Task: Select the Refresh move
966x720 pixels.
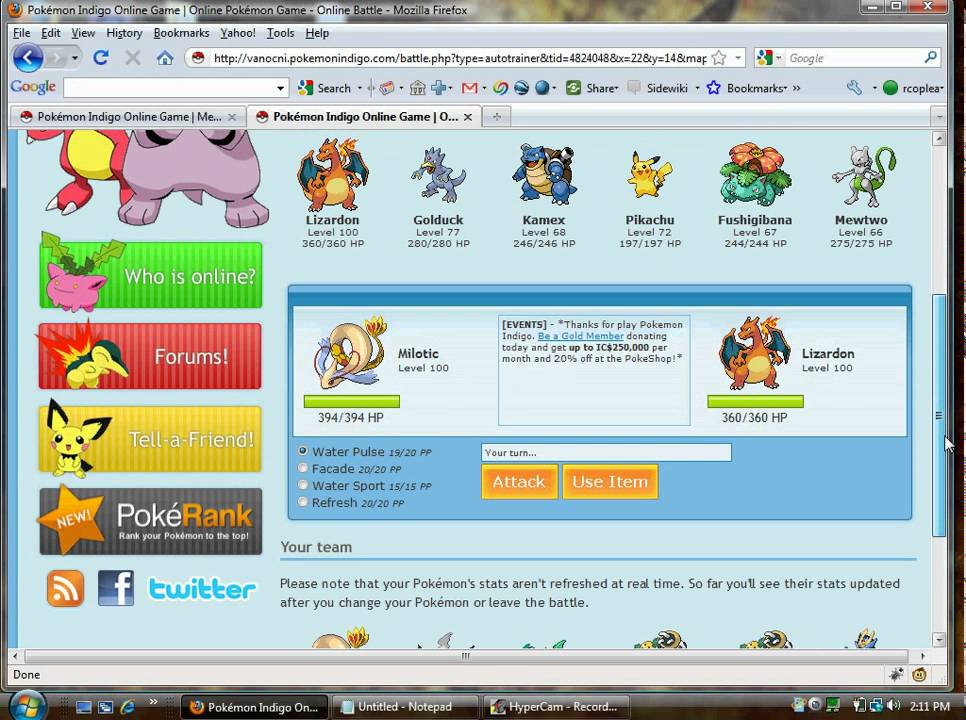Action: click(302, 502)
